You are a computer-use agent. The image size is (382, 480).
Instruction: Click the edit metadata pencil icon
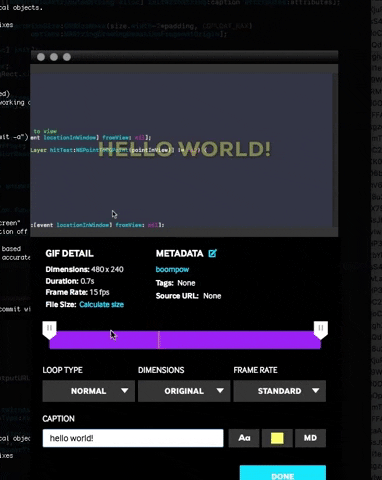pyautogui.click(x=212, y=254)
